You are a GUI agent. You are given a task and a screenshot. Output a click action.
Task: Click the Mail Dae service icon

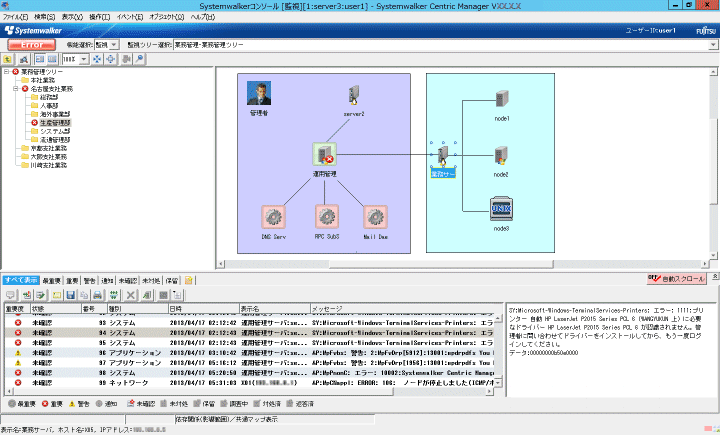375,217
